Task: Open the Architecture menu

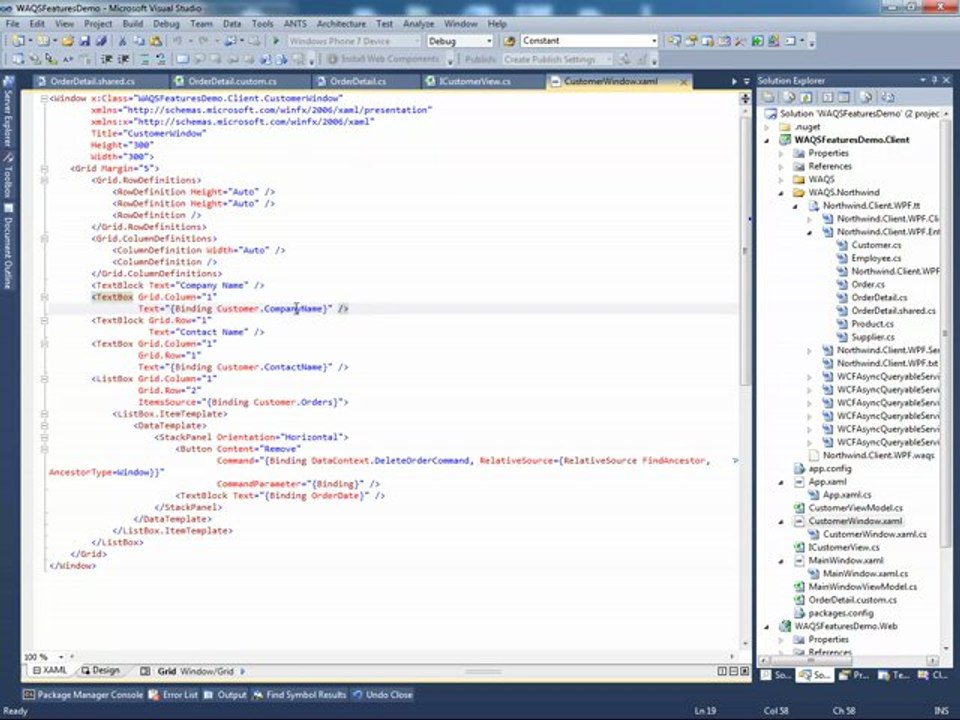Action: 341,24
